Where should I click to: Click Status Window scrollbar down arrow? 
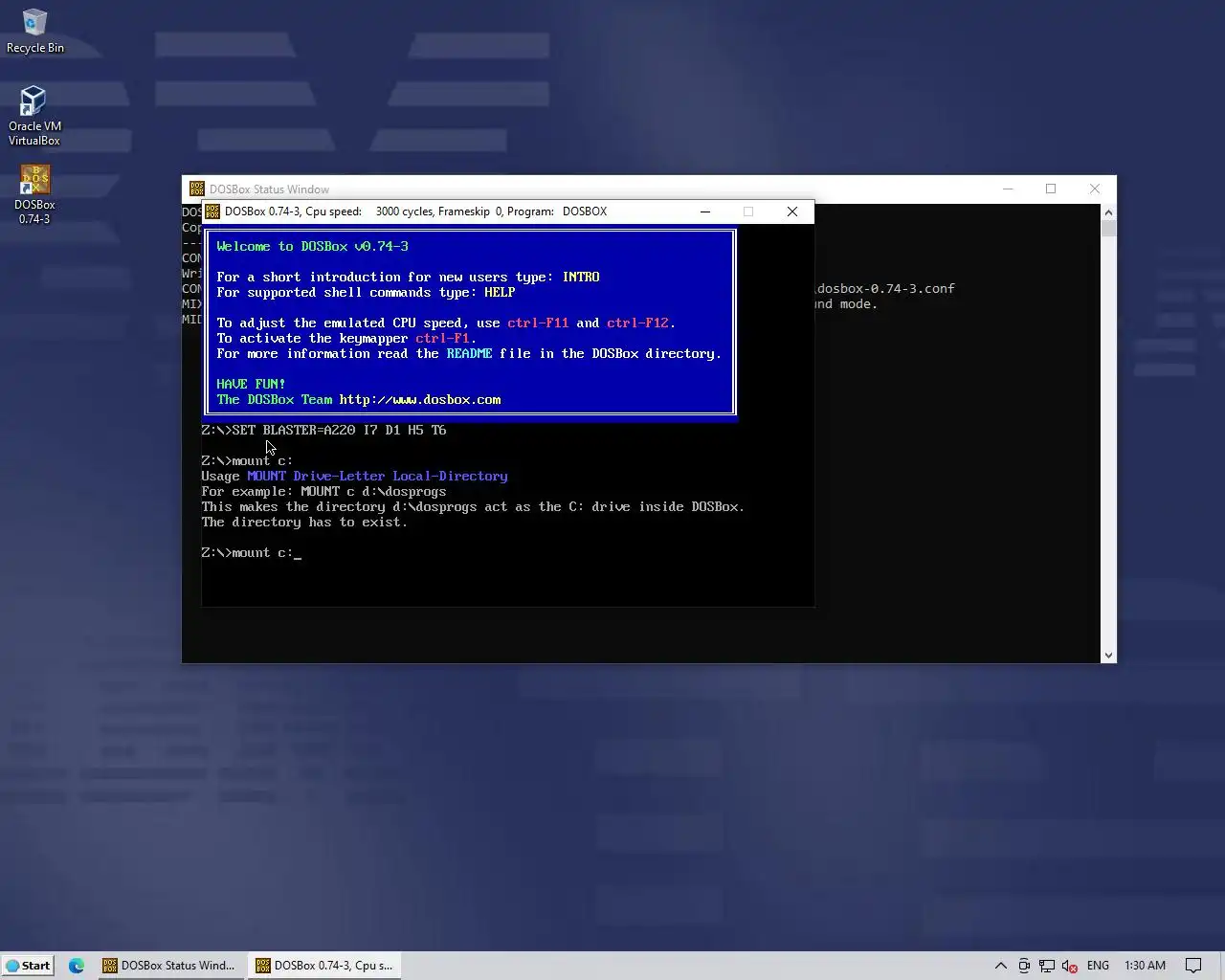(x=1108, y=655)
